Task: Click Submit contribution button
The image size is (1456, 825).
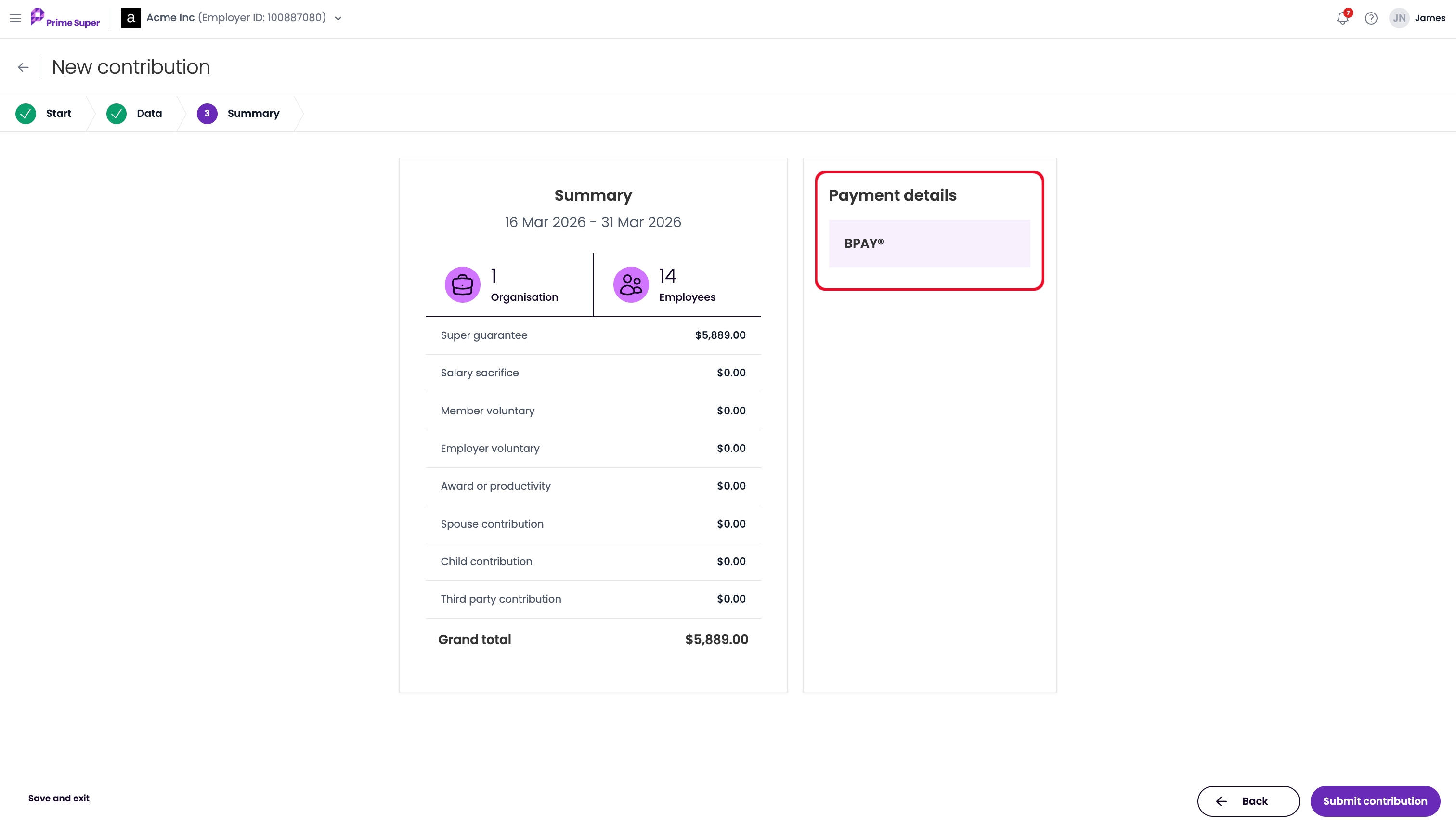Action: coord(1375,801)
